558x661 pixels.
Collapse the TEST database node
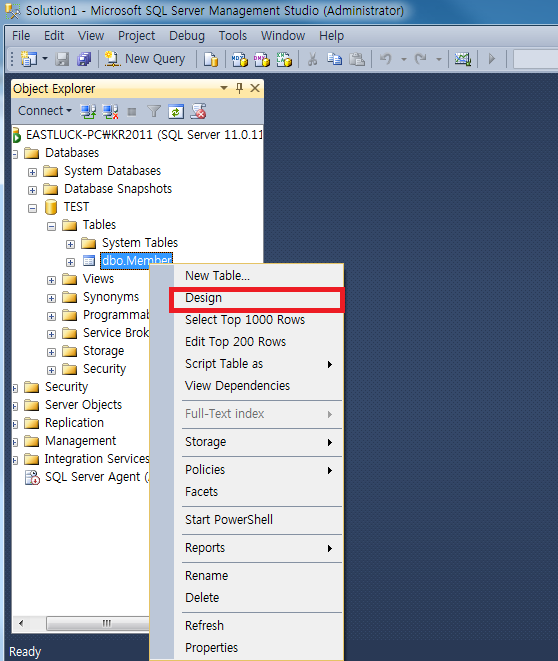[32, 208]
